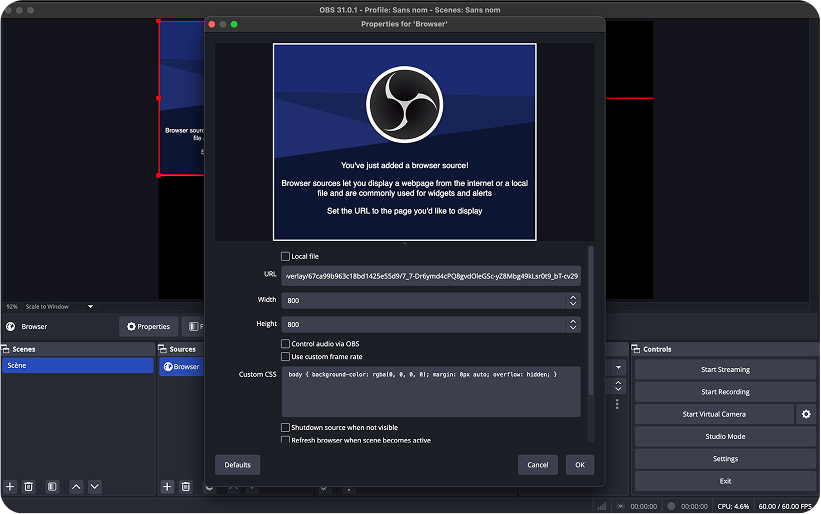Toggle Shutdown source when not visible

coord(286,427)
